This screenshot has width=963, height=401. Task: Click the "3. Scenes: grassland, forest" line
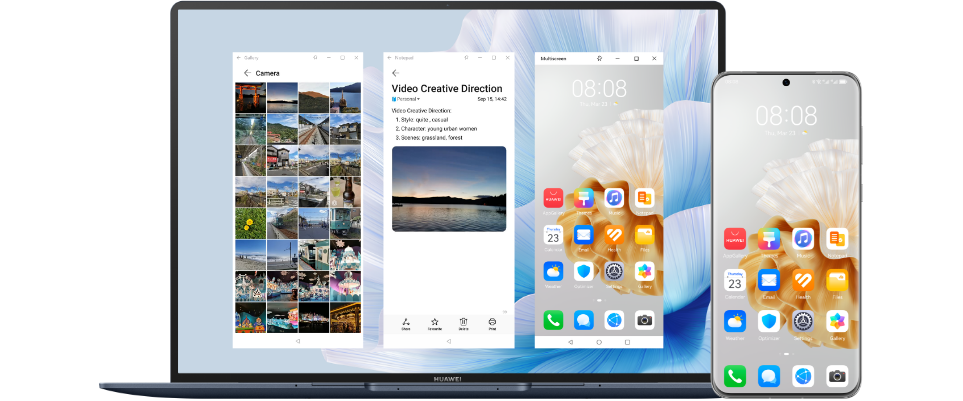(429, 138)
